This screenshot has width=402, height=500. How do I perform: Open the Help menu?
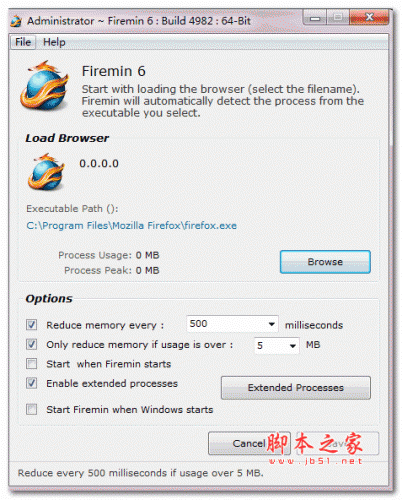click(54, 42)
